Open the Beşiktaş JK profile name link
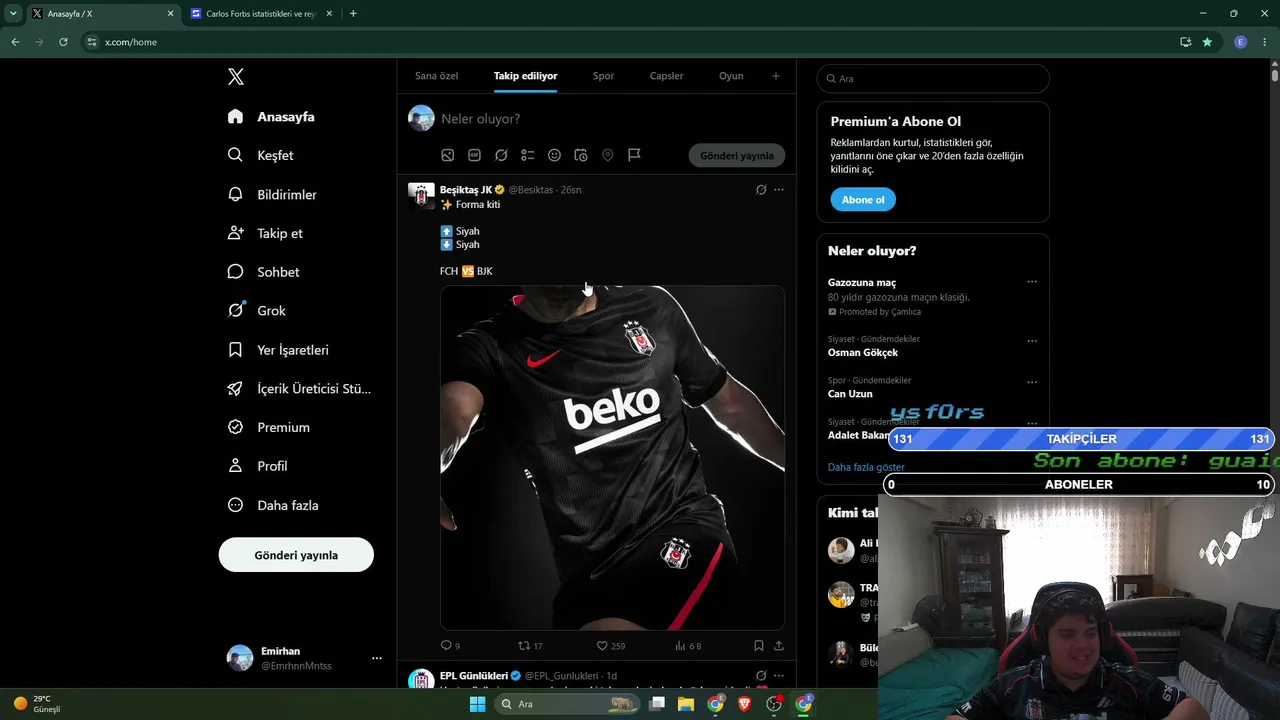Image resolution: width=1280 pixels, height=720 pixels. coord(466,190)
